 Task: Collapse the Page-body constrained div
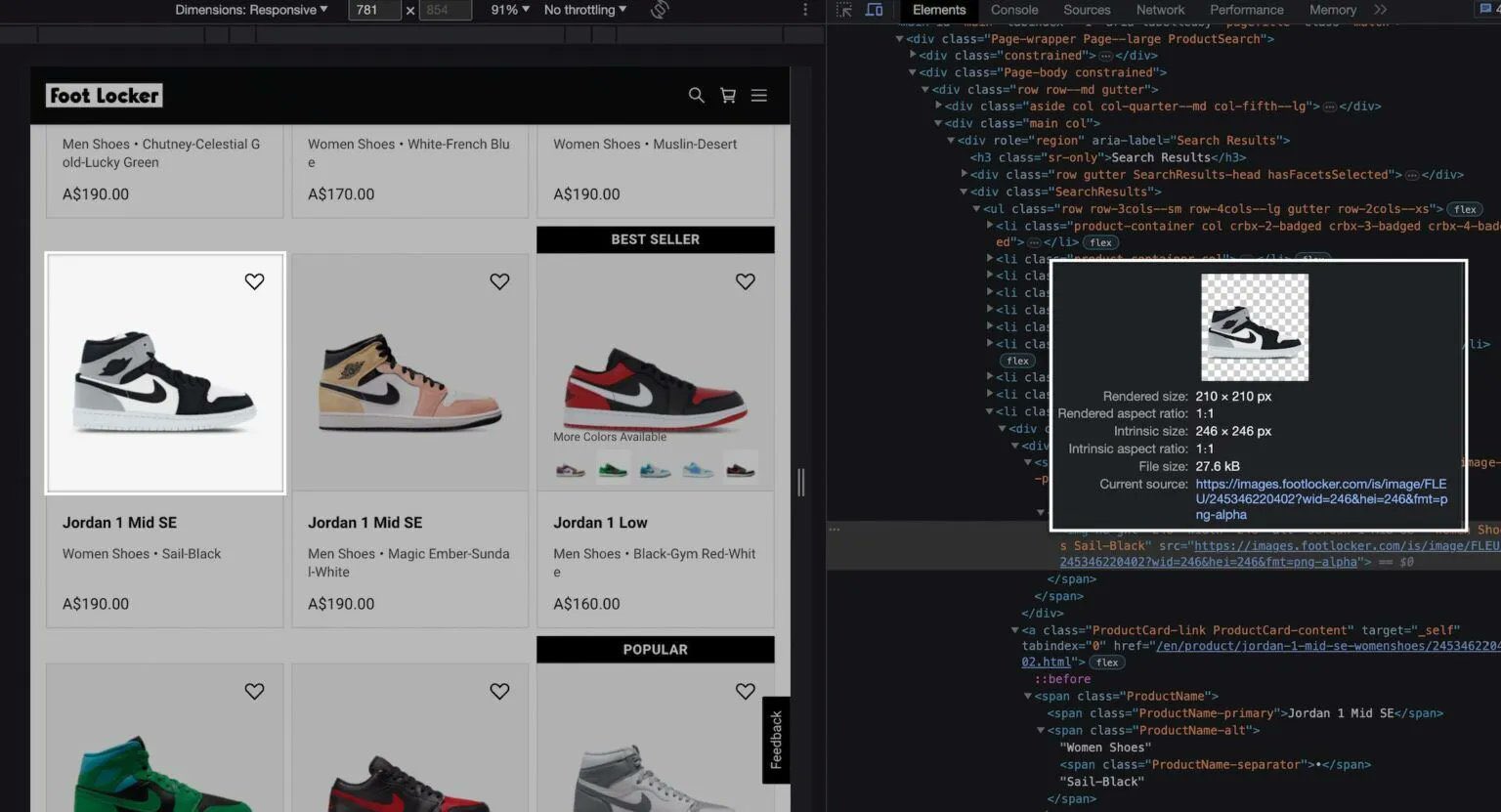[x=913, y=72]
